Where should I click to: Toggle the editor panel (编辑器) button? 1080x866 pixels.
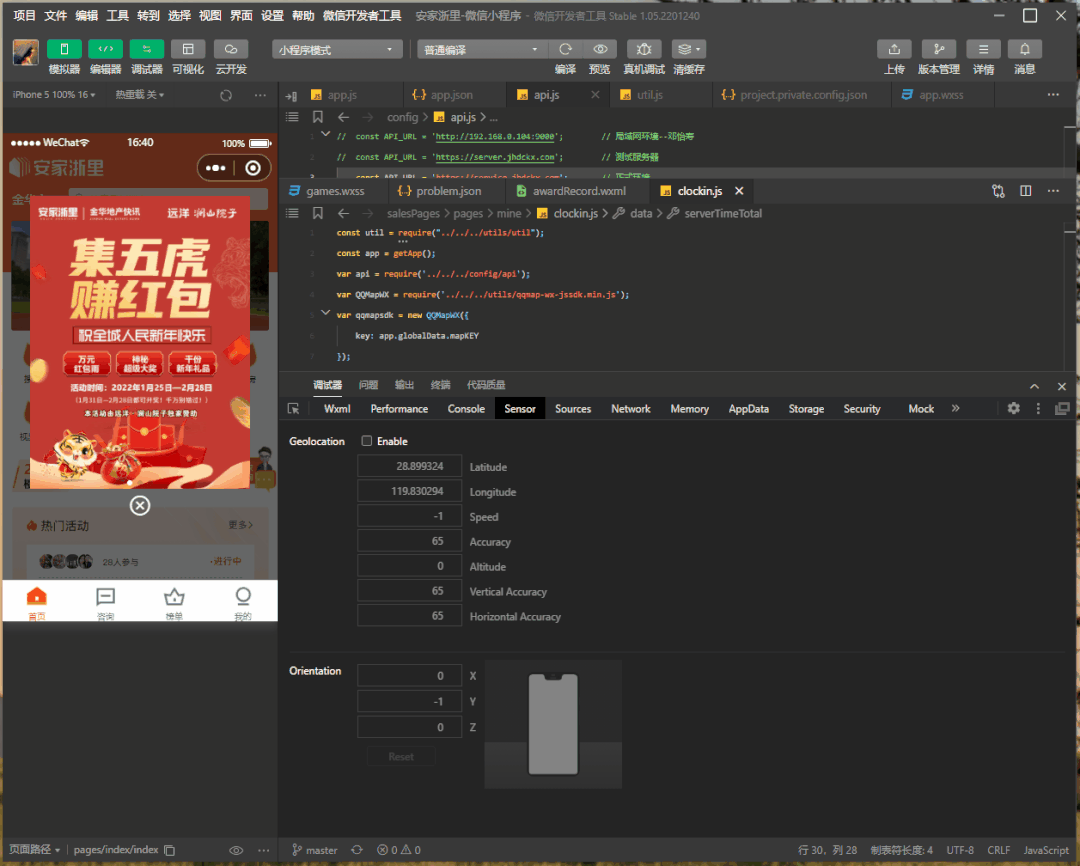tap(105, 50)
